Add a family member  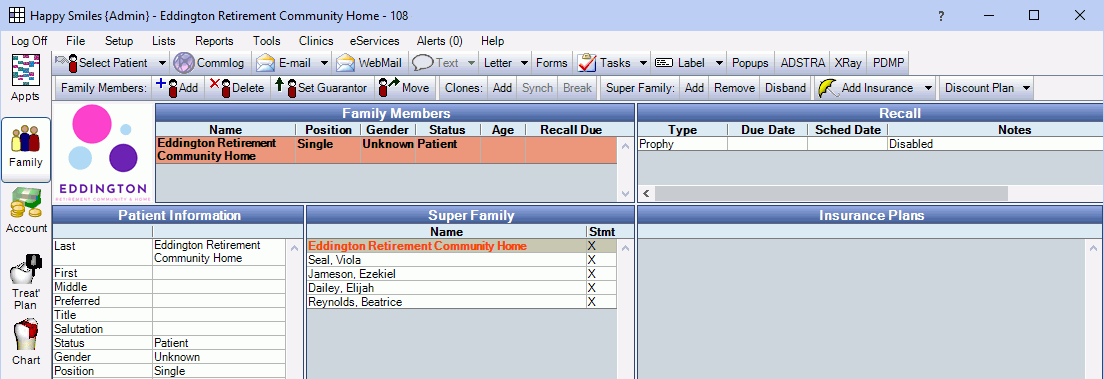coord(177,88)
